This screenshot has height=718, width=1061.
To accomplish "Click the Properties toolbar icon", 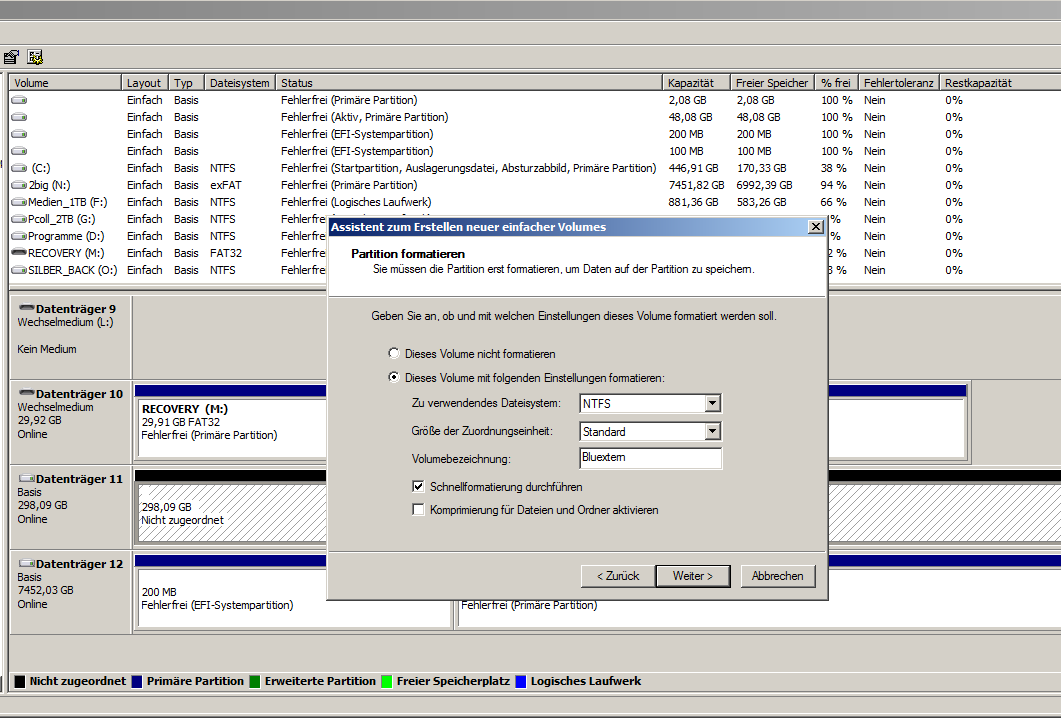I will coord(11,57).
